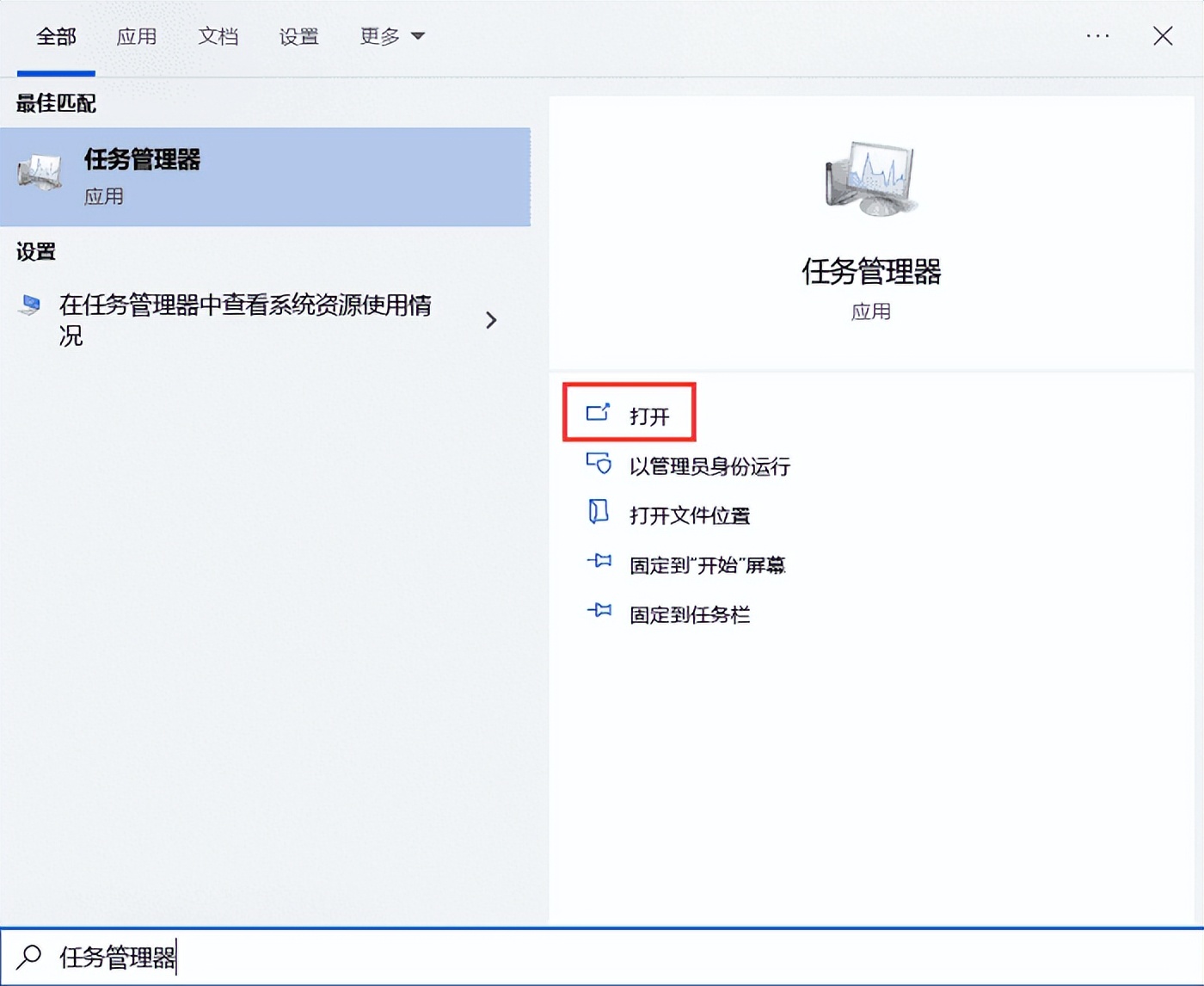Expand the settings result chevron arrow

491,320
